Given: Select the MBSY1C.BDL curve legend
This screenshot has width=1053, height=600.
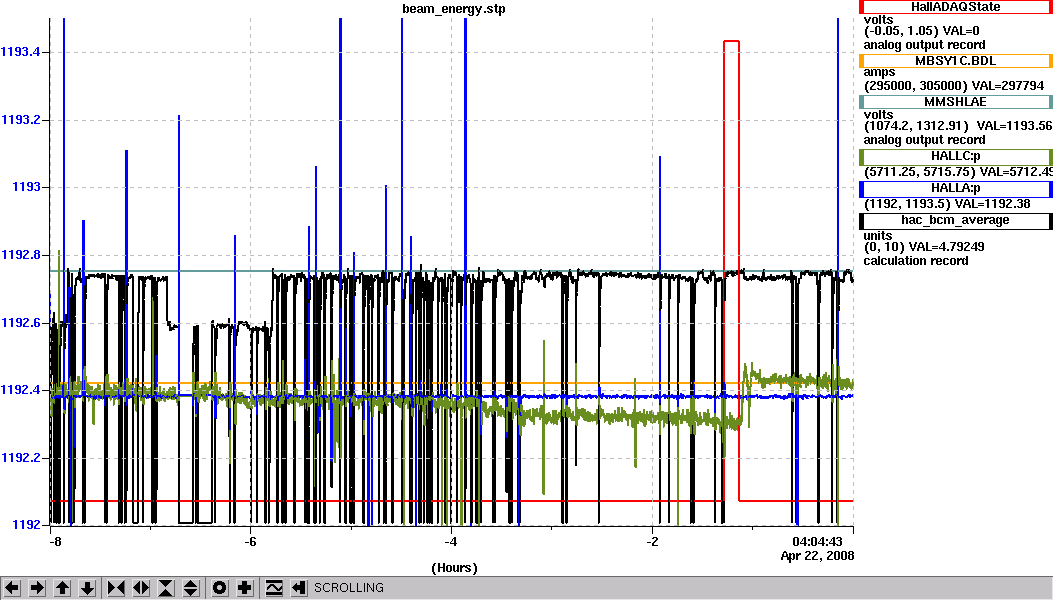Looking at the screenshot, I should click(x=956, y=61).
